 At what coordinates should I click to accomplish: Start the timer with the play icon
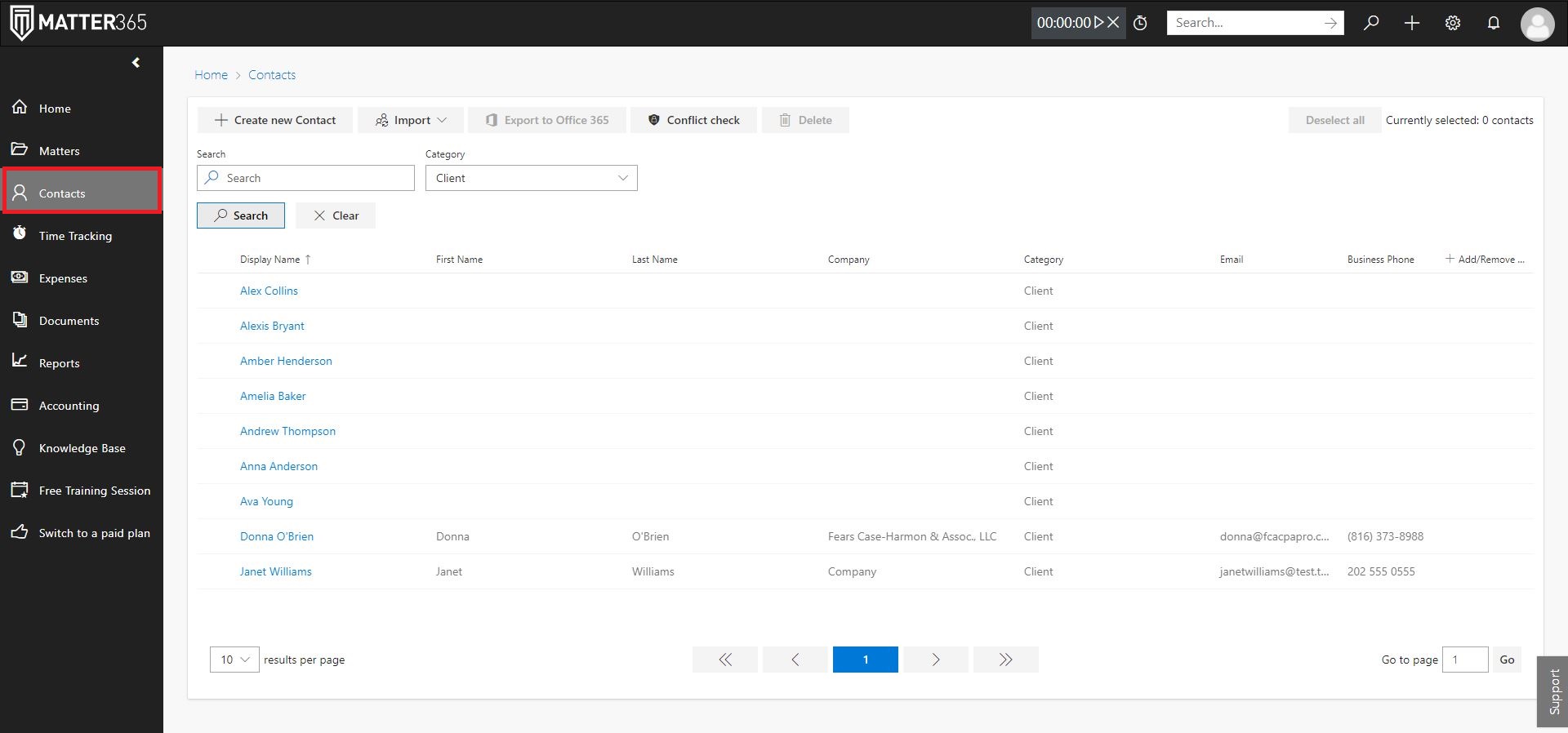click(x=1099, y=23)
